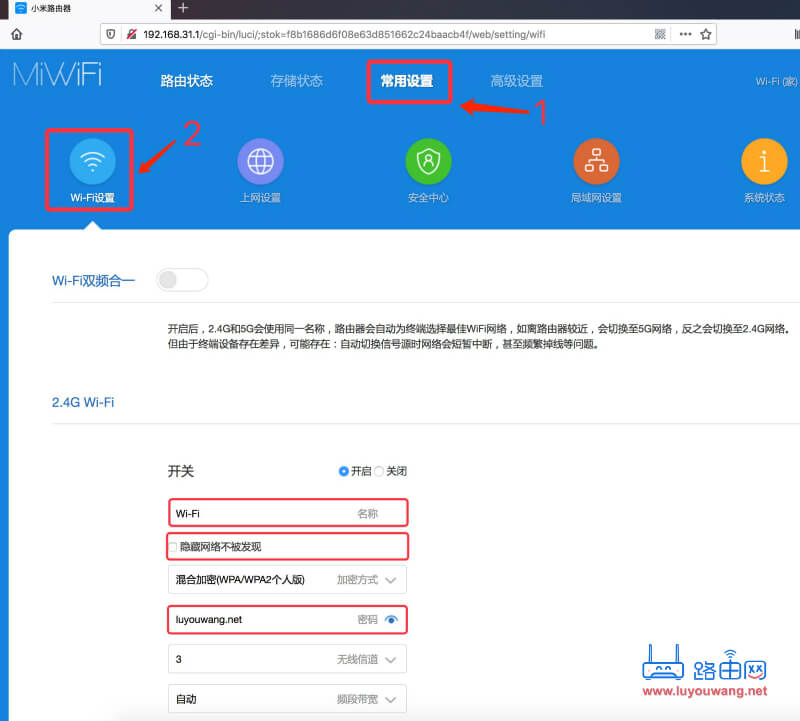Viewport: 800px width, 721px height.
Task: Click the 系统状态 icon
Action: (x=764, y=162)
